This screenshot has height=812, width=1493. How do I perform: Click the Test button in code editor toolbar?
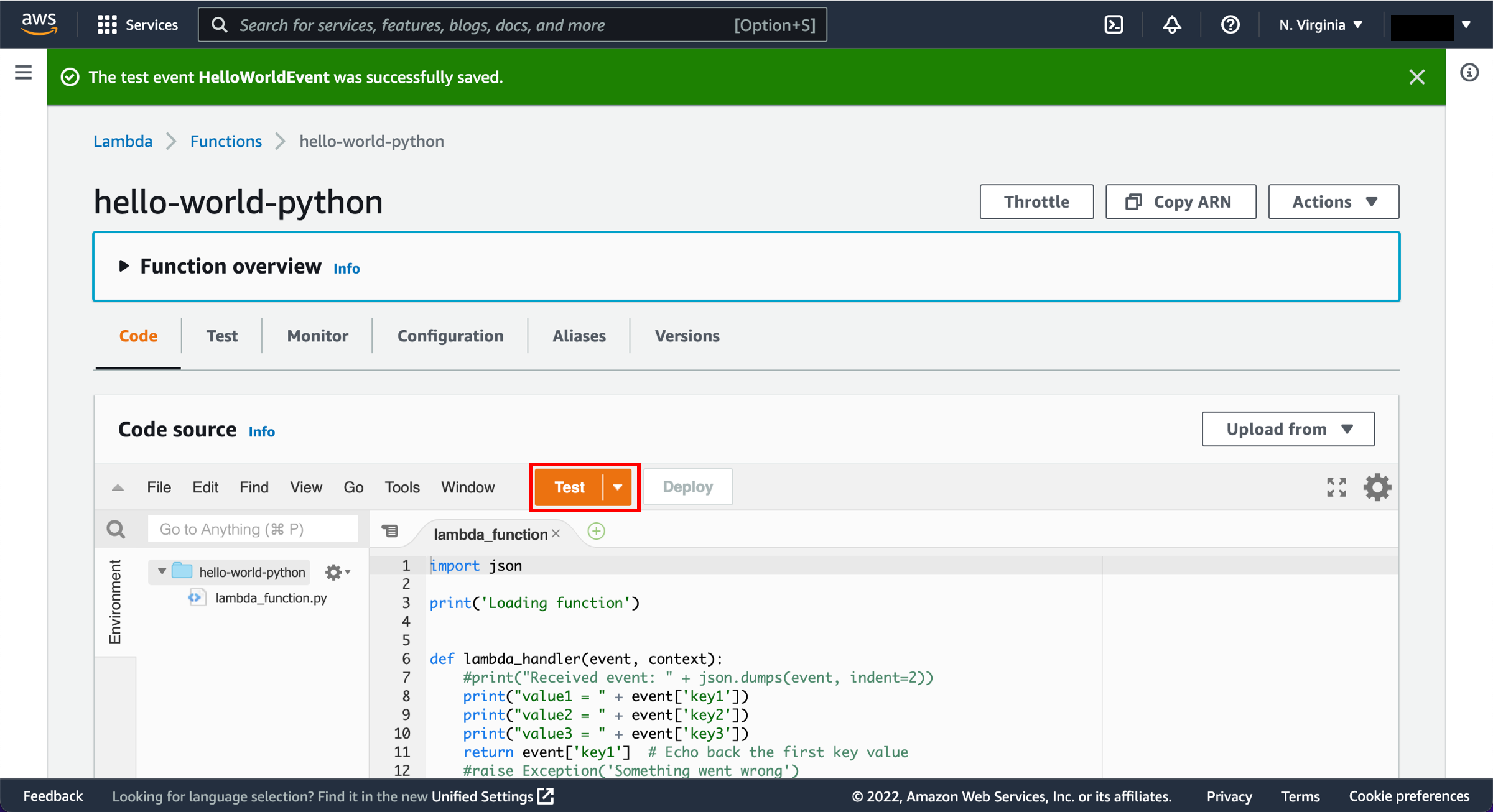tap(570, 486)
